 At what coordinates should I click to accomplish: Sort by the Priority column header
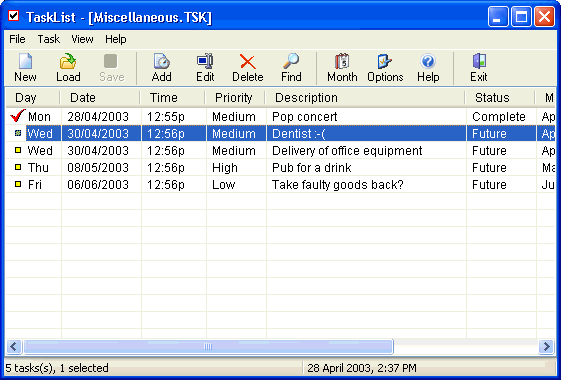[x=235, y=98]
